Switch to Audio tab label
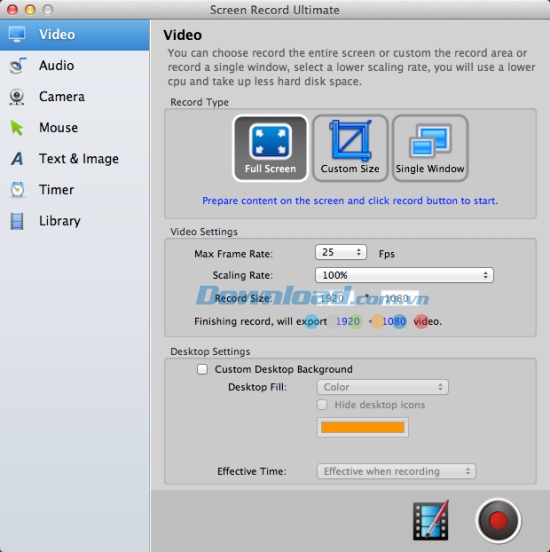Screen dimensions: 550x552 tap(57, 65)
